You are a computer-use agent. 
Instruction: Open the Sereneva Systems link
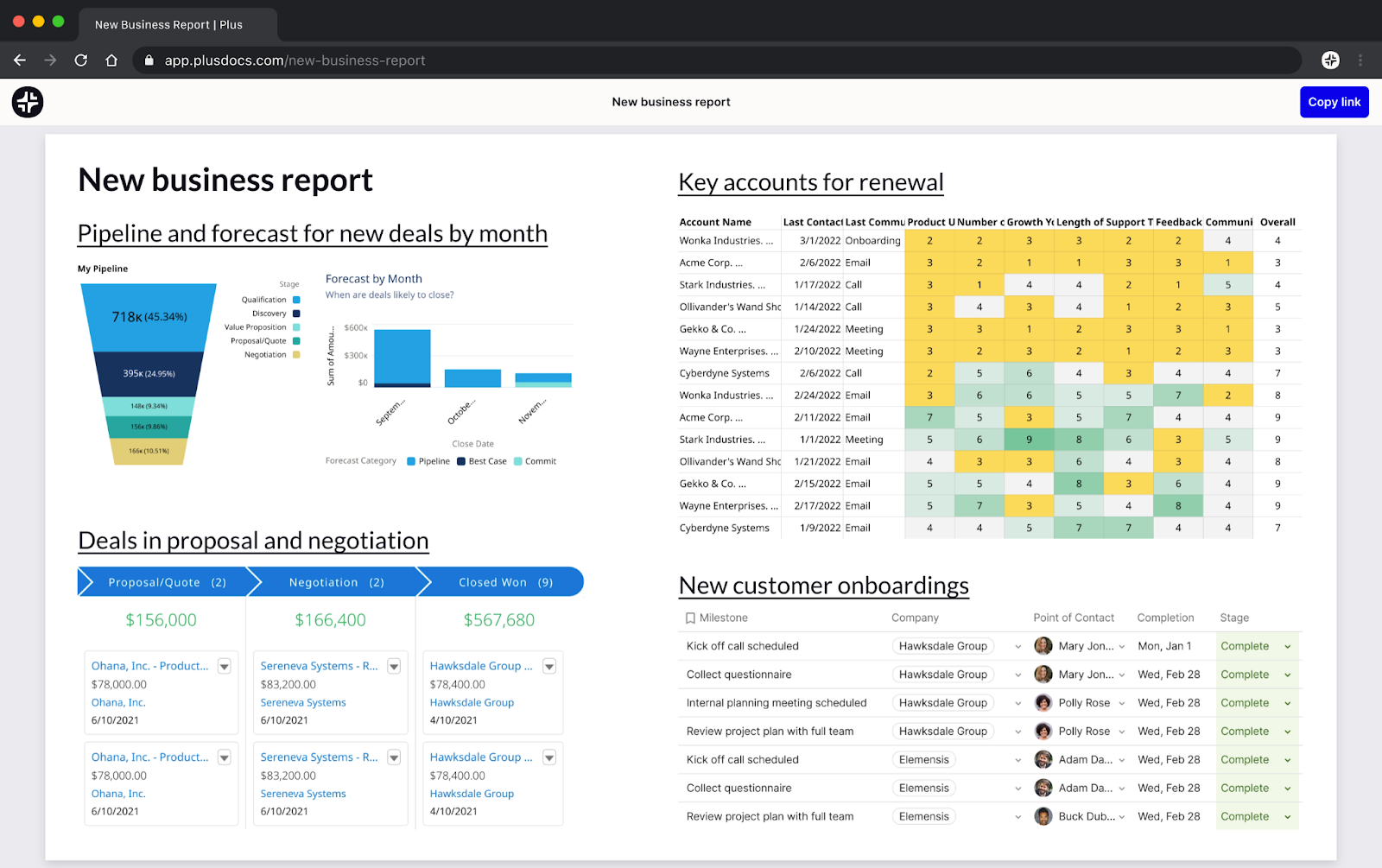coord(302,702)
